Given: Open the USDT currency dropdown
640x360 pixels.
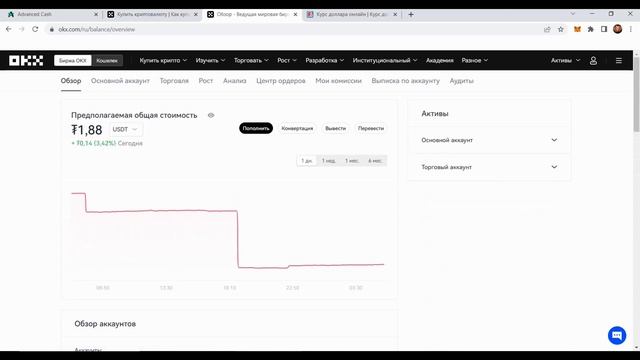Looking at the screenshot, I should [125, 129].
